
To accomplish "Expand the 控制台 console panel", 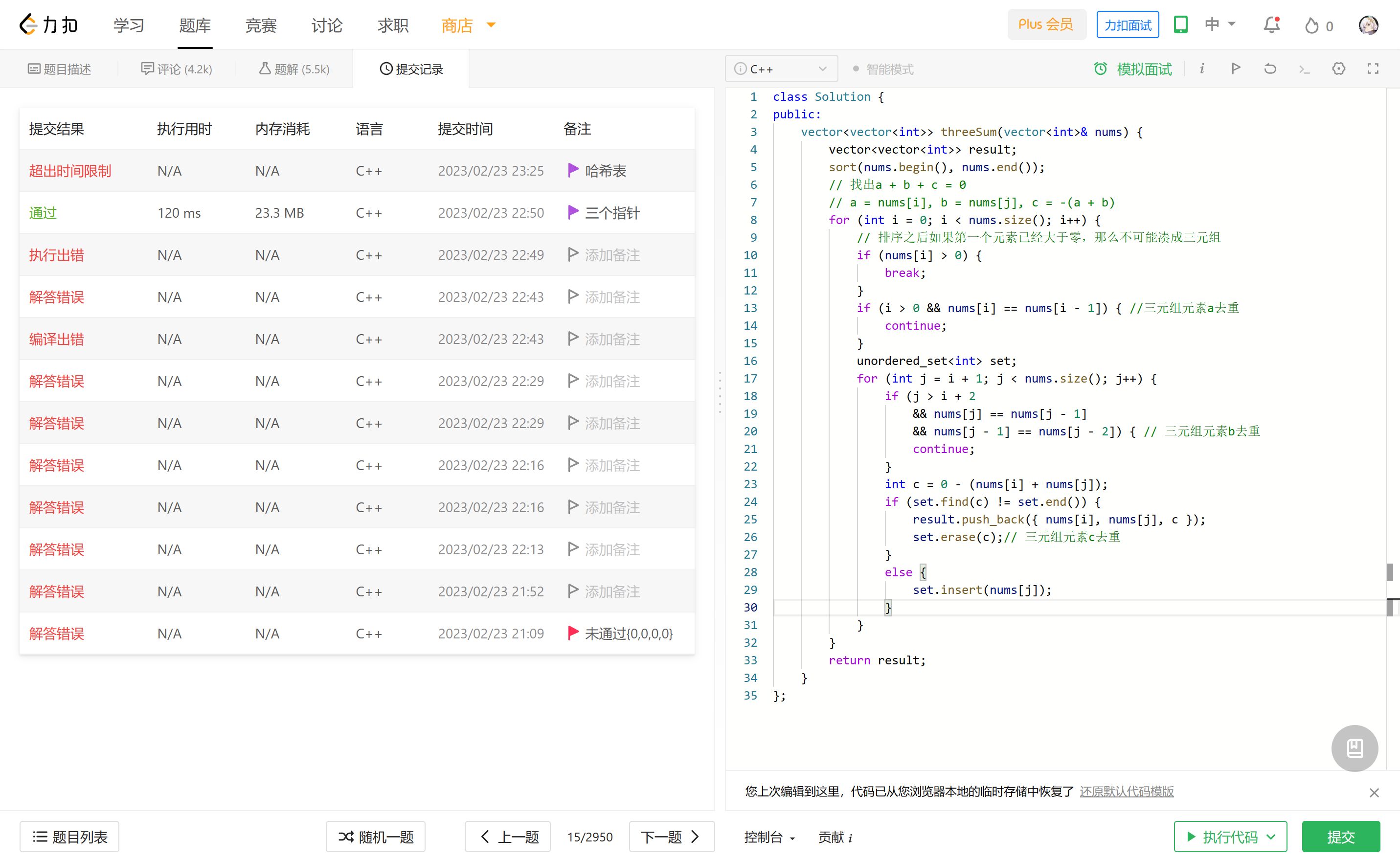I will tap(768, 837).
